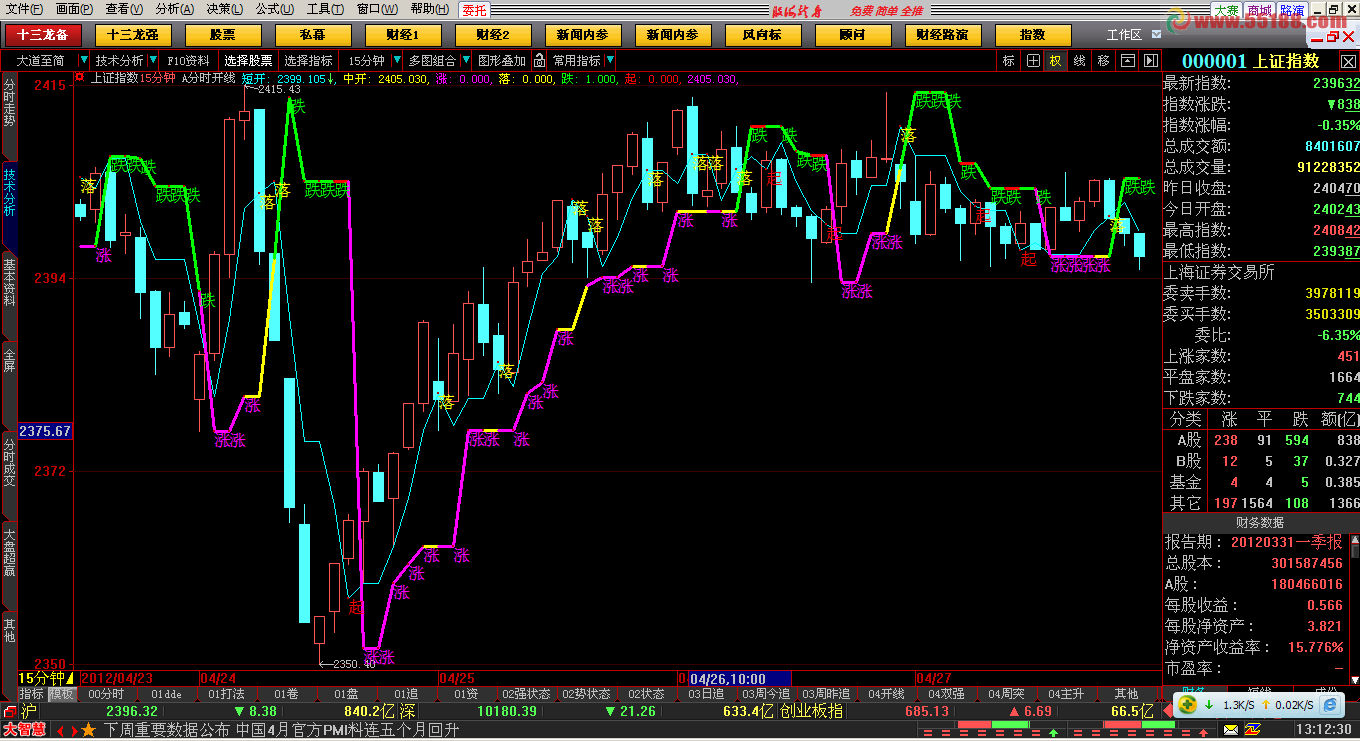Select the 01打法 indicator tab
1360x741 pixels.
coord(226,694)
